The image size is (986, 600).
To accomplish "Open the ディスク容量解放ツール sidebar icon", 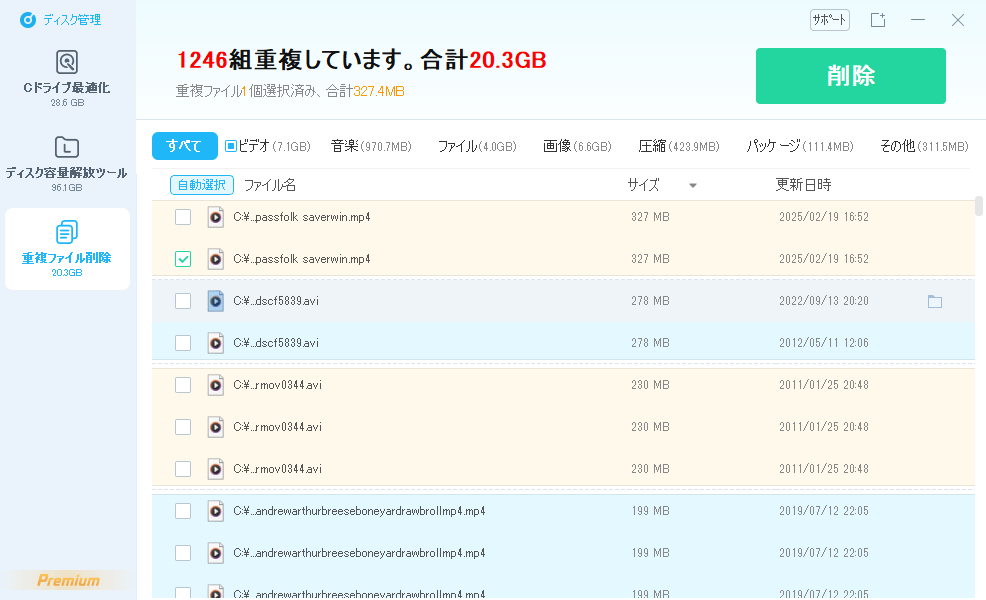I will coord(67,147).
